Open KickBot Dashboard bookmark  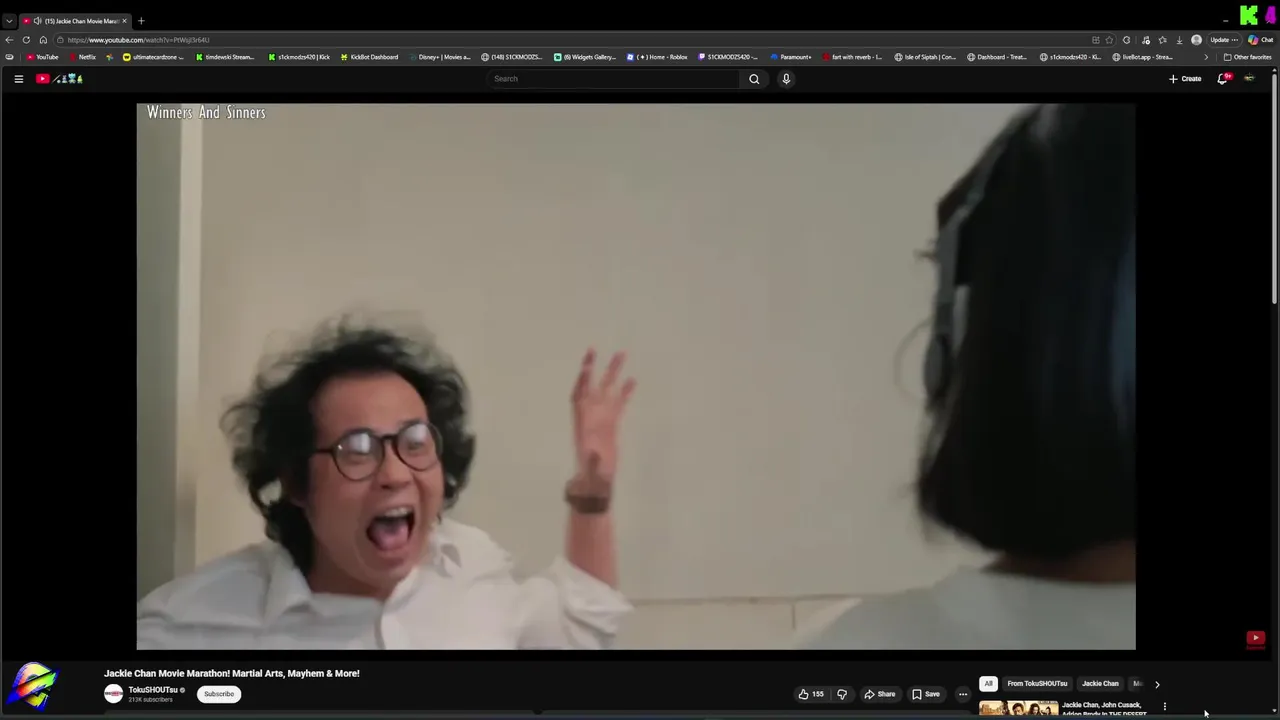tap(369, 57)
